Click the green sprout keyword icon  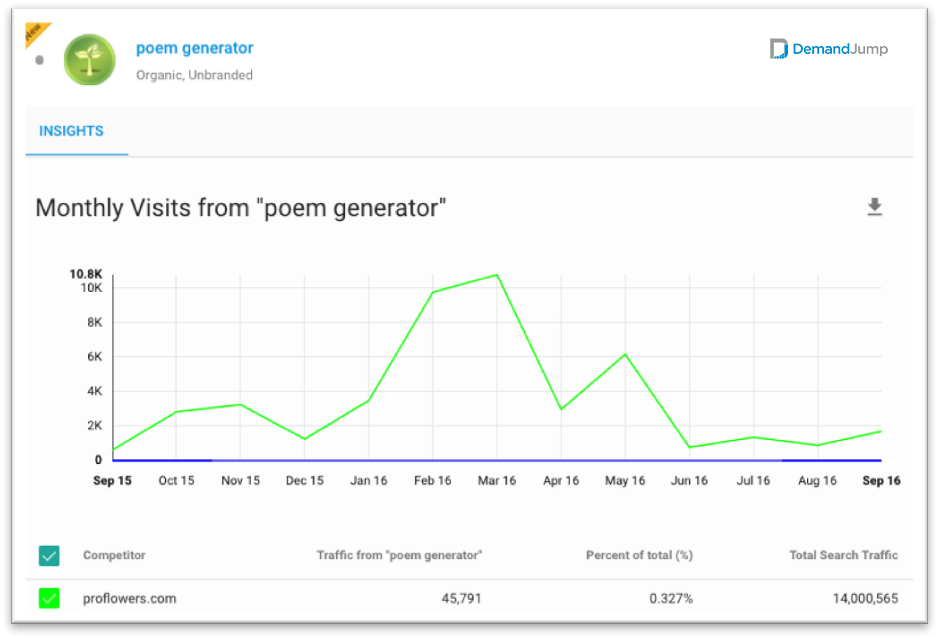(90, 60)
